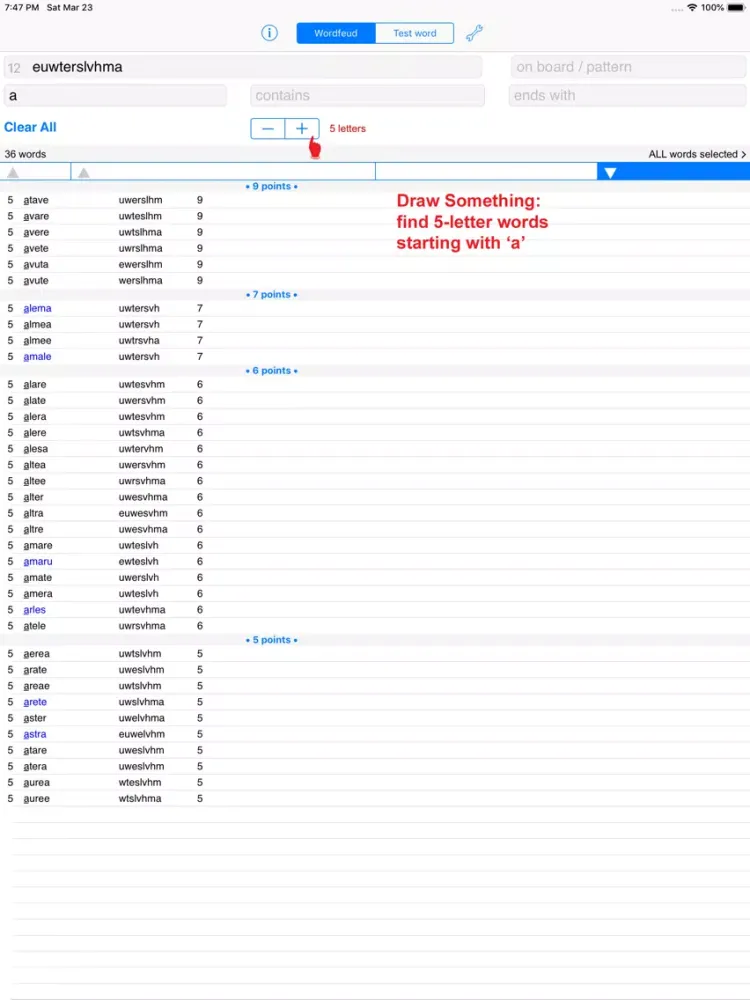The image size is (750, 1000).
Task: Select the word altre
Action: point(34,529)
